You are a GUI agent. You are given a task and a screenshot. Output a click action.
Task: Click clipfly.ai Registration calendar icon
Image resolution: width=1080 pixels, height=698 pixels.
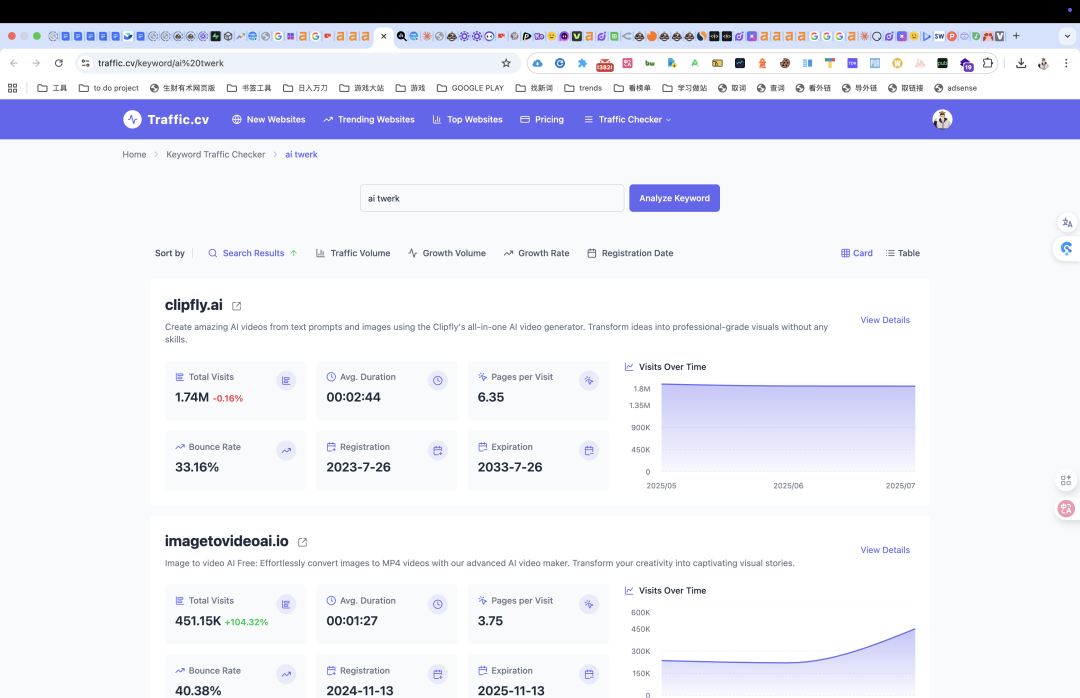point(437,451)
